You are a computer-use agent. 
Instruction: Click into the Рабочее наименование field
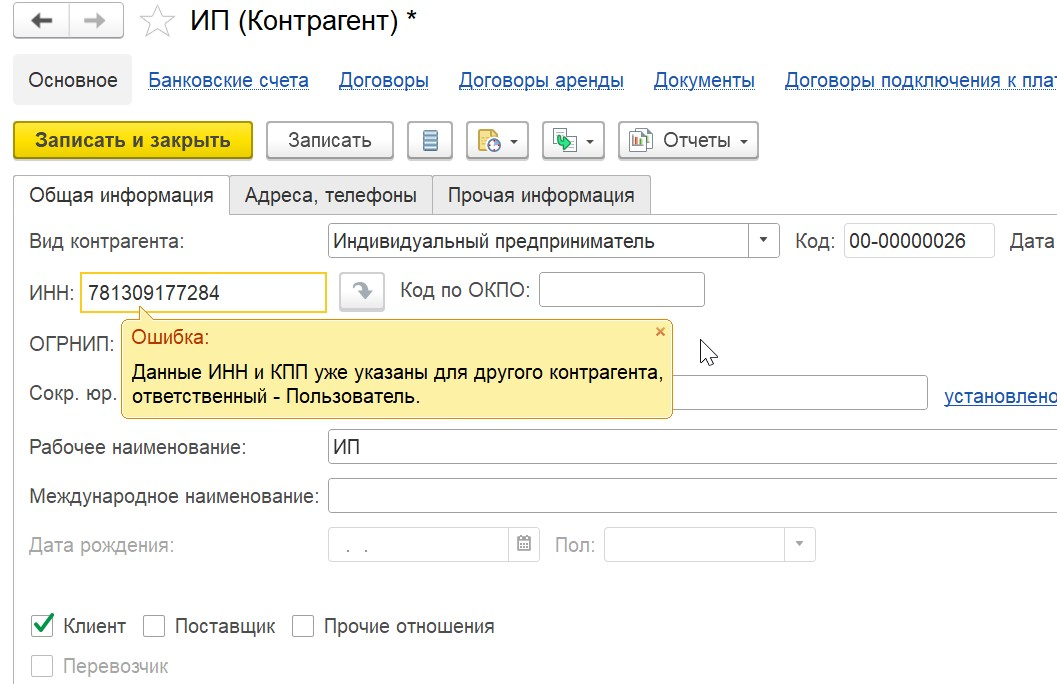coord(692,447)
